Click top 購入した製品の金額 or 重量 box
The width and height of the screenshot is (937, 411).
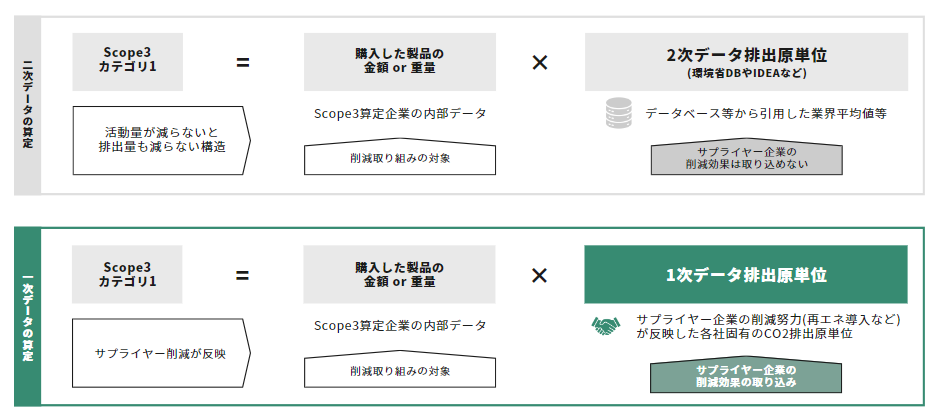[x=400, y=62]
